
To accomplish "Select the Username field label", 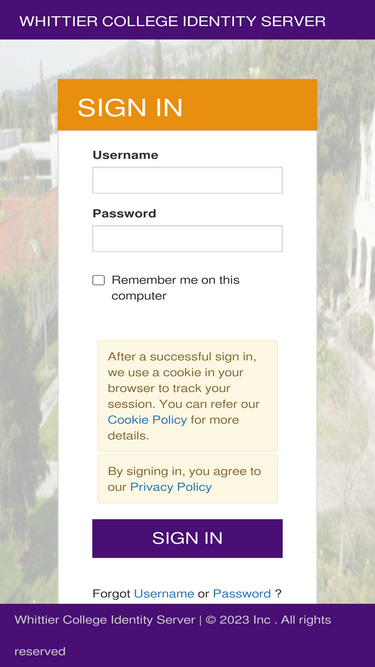I will (125, 155).
